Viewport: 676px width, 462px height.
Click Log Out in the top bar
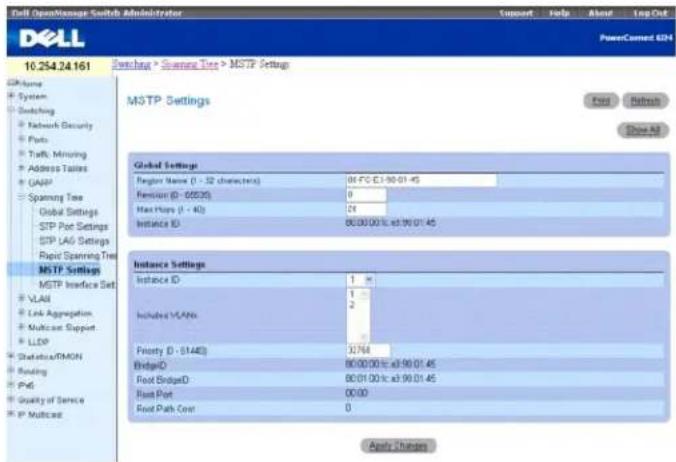[650, 13]
